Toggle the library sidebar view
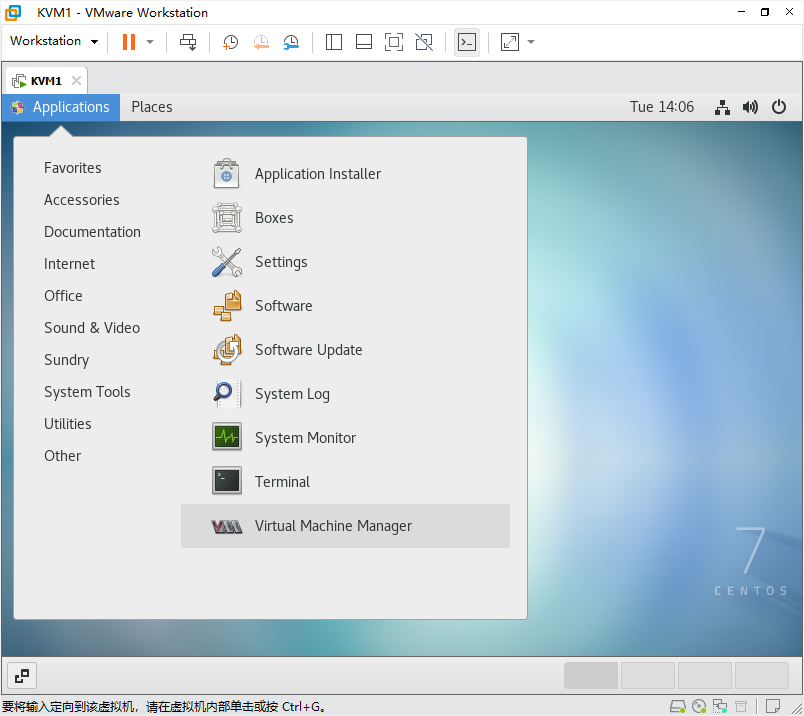The height and width of the screenshot is (716, 804). click(x=334, y=42)
